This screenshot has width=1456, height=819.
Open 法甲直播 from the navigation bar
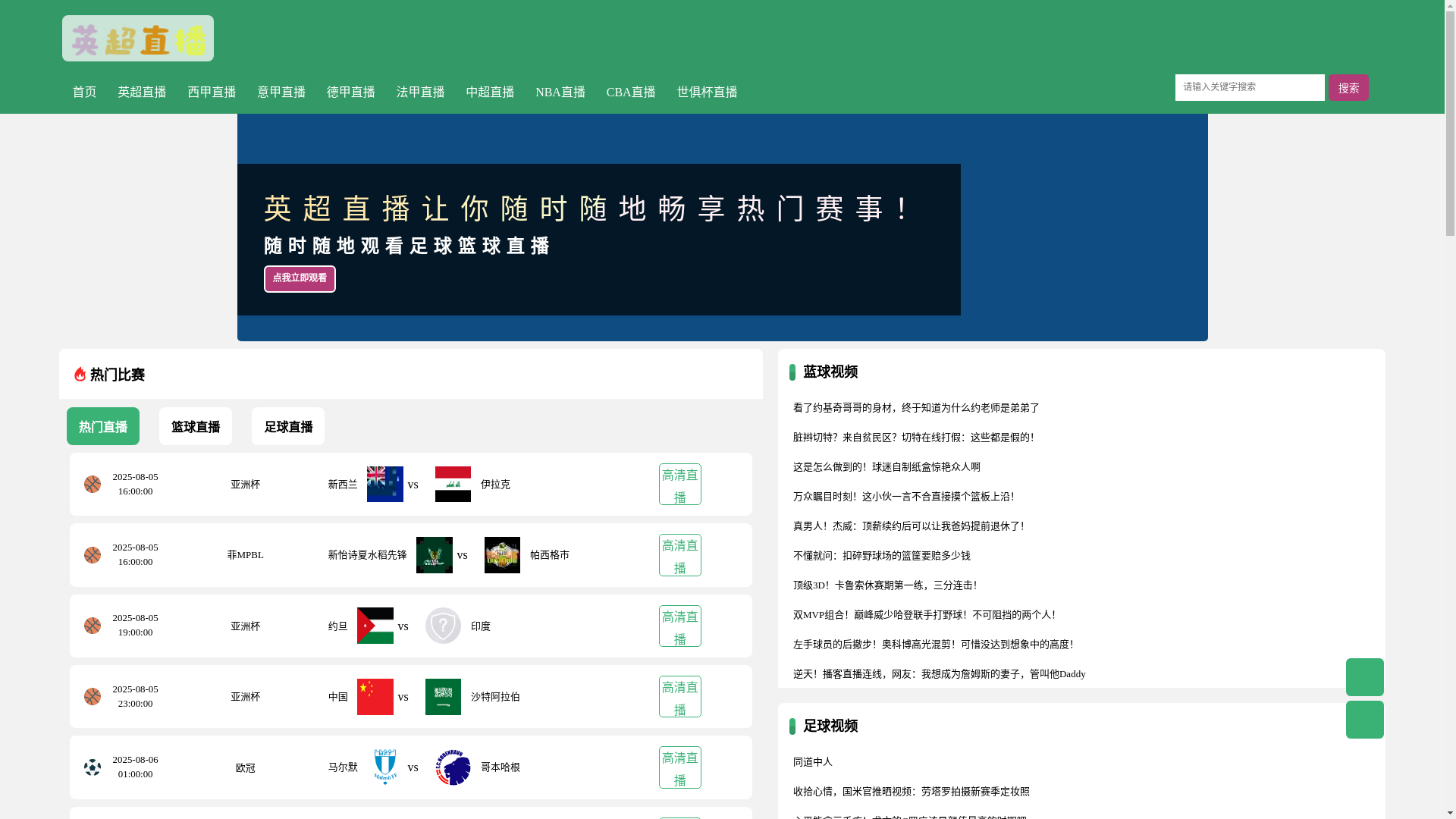(x=421, y=93)
